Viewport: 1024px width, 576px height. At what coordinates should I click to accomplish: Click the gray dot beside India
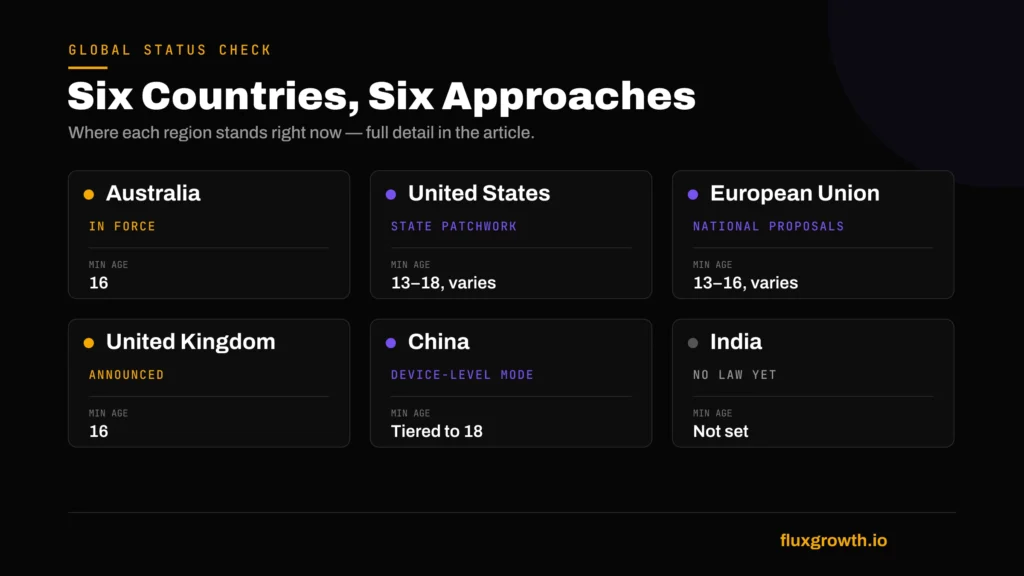click(x=693, y=343)
